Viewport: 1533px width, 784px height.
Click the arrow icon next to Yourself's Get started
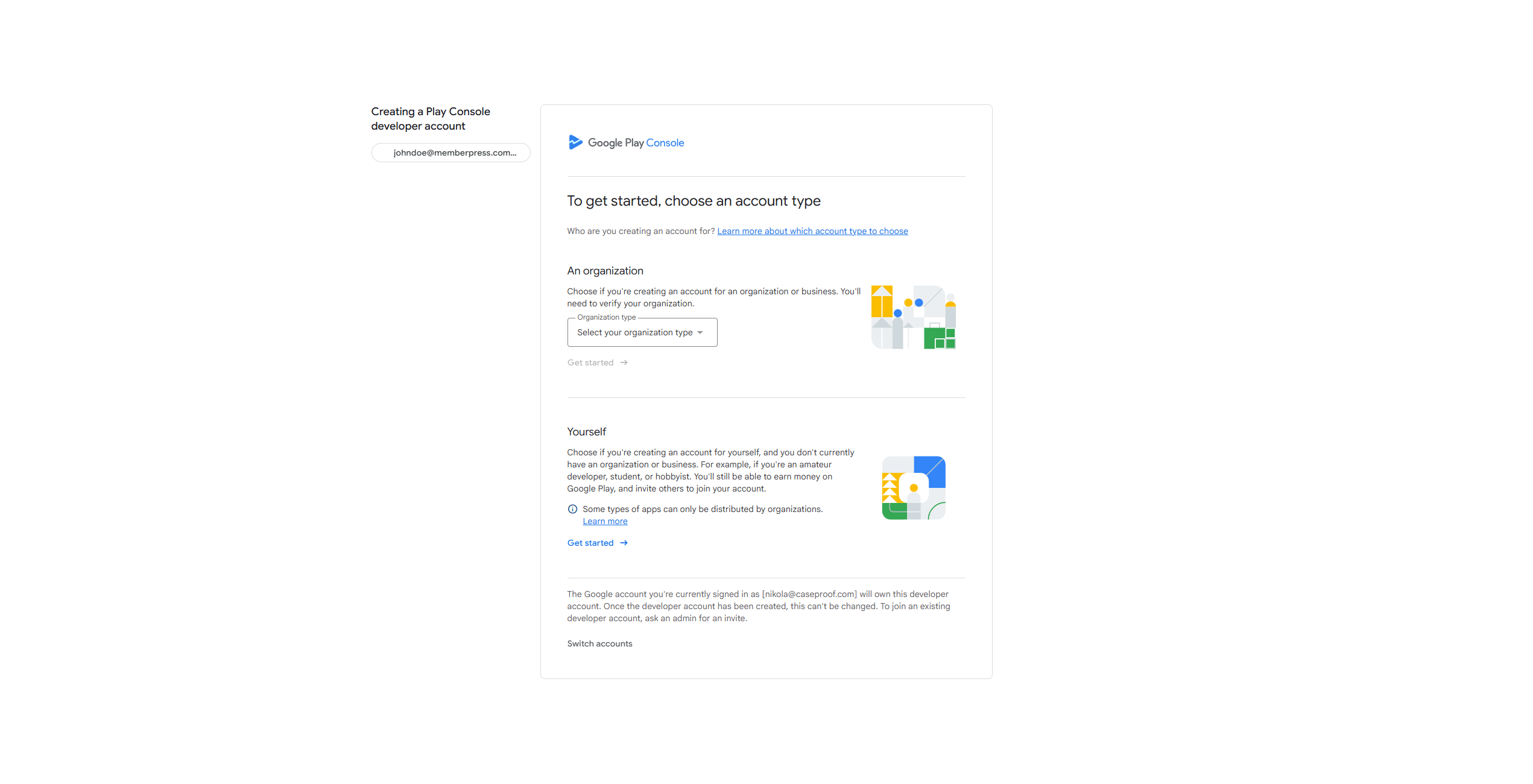624,543
